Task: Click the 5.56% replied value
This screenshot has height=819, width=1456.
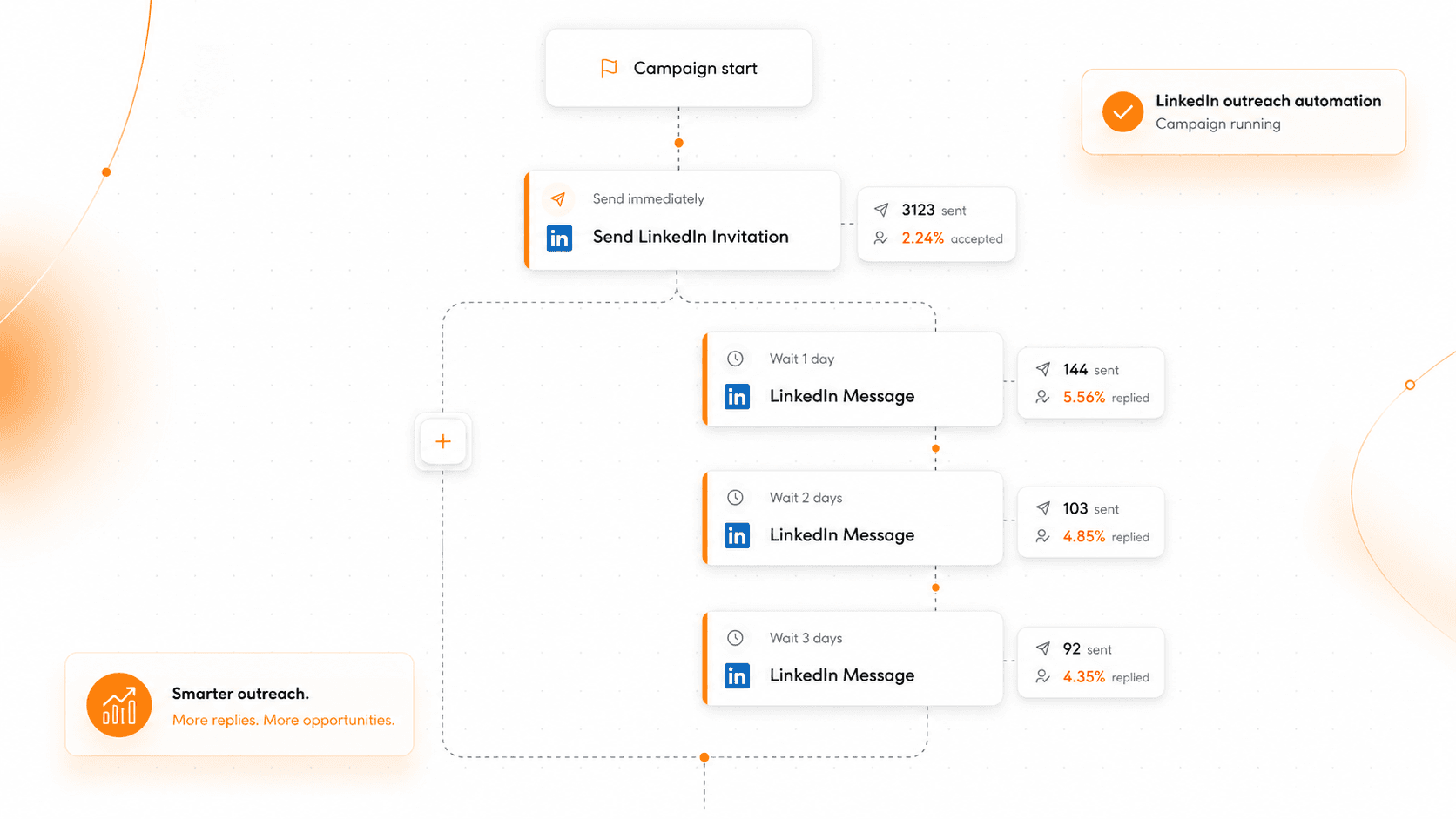Action: pos(1106,398)
